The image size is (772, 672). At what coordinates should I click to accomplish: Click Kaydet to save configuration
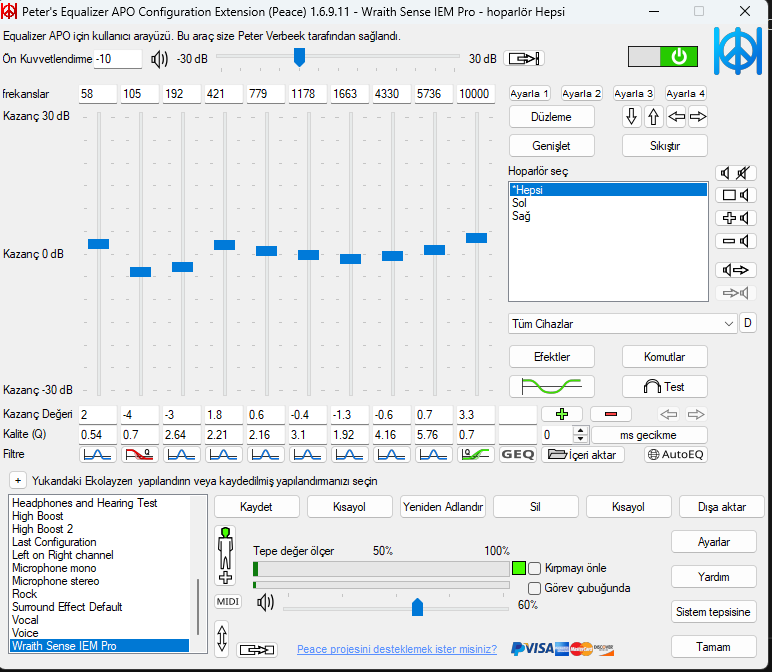[x=257, y=507]
